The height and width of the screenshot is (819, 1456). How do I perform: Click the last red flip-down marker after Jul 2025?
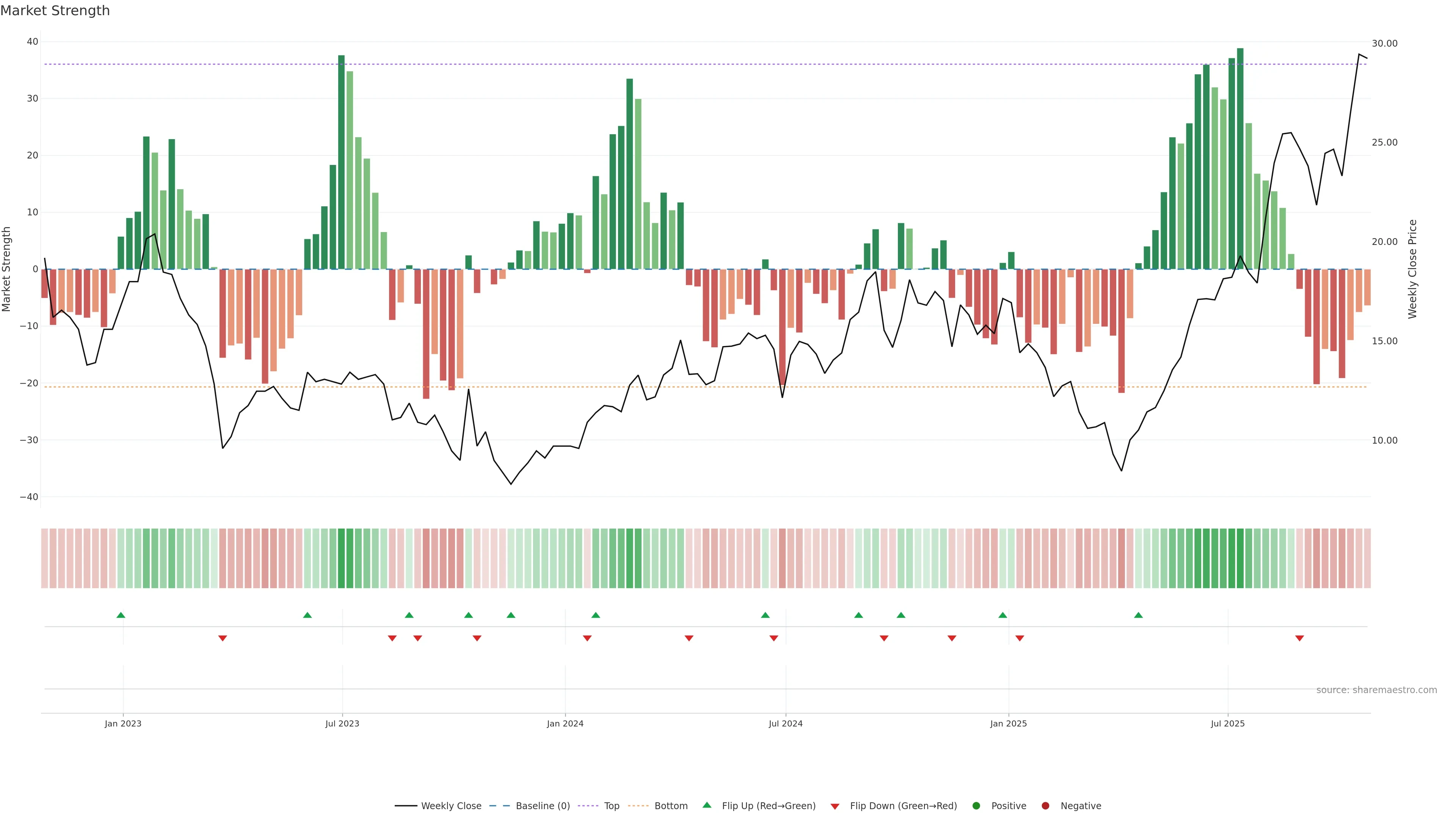coord(1299,638)
